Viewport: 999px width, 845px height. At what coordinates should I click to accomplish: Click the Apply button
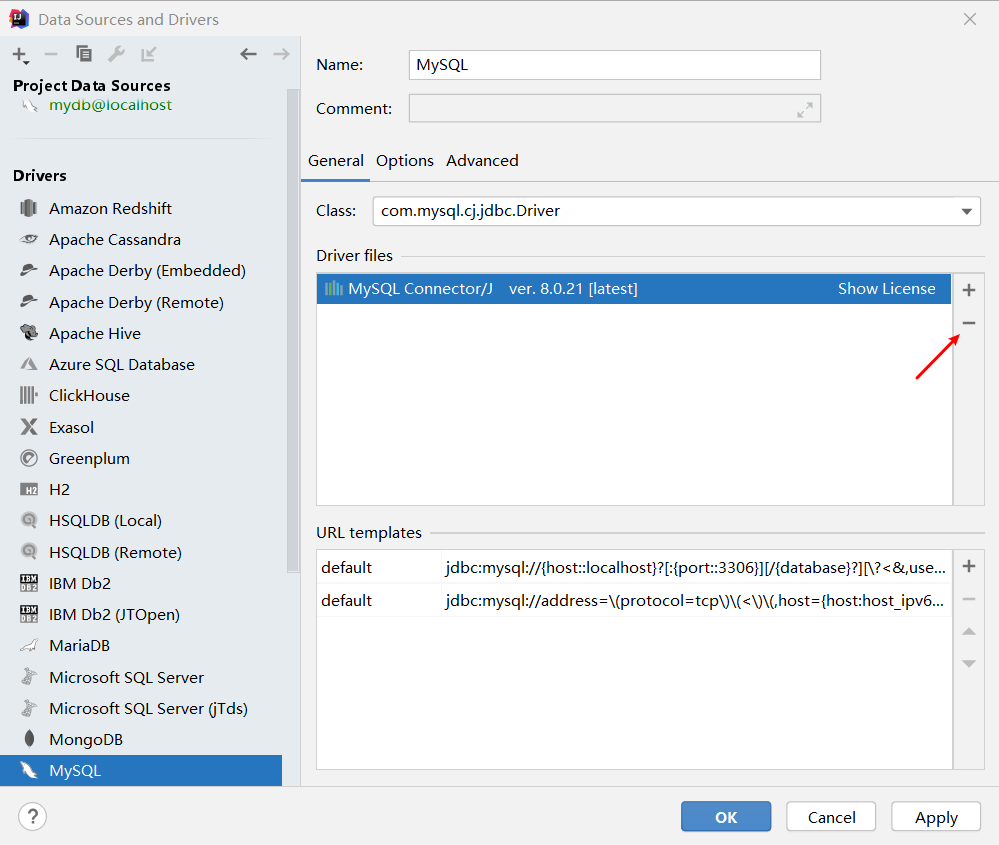point(936,816)
